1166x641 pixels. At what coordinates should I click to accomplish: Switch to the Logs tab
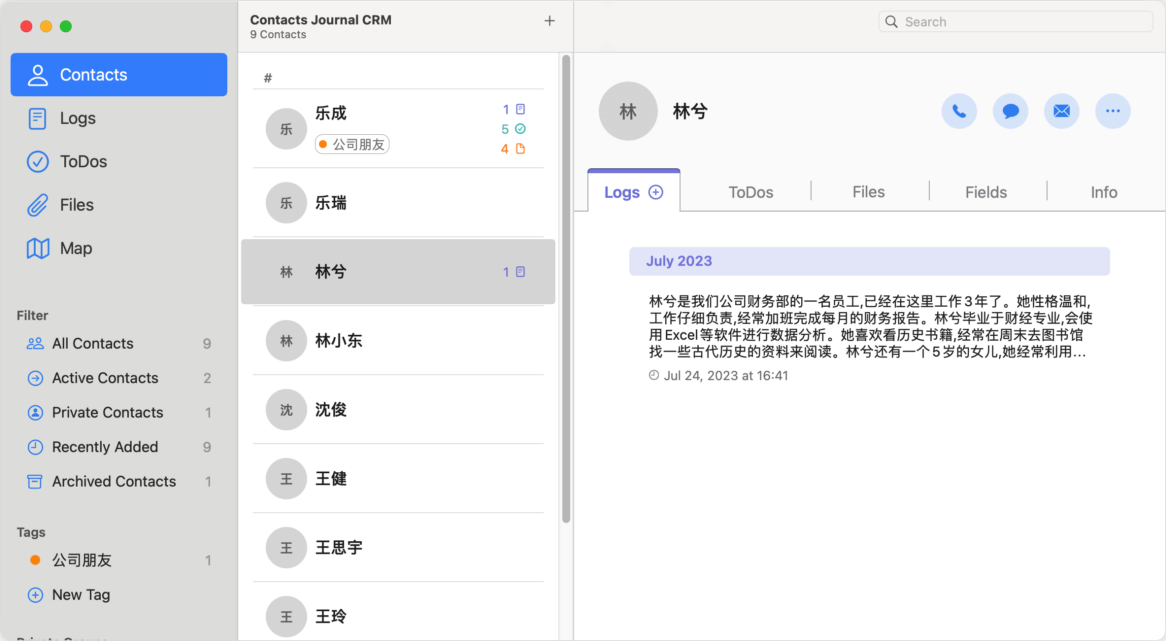pos(634,191)
